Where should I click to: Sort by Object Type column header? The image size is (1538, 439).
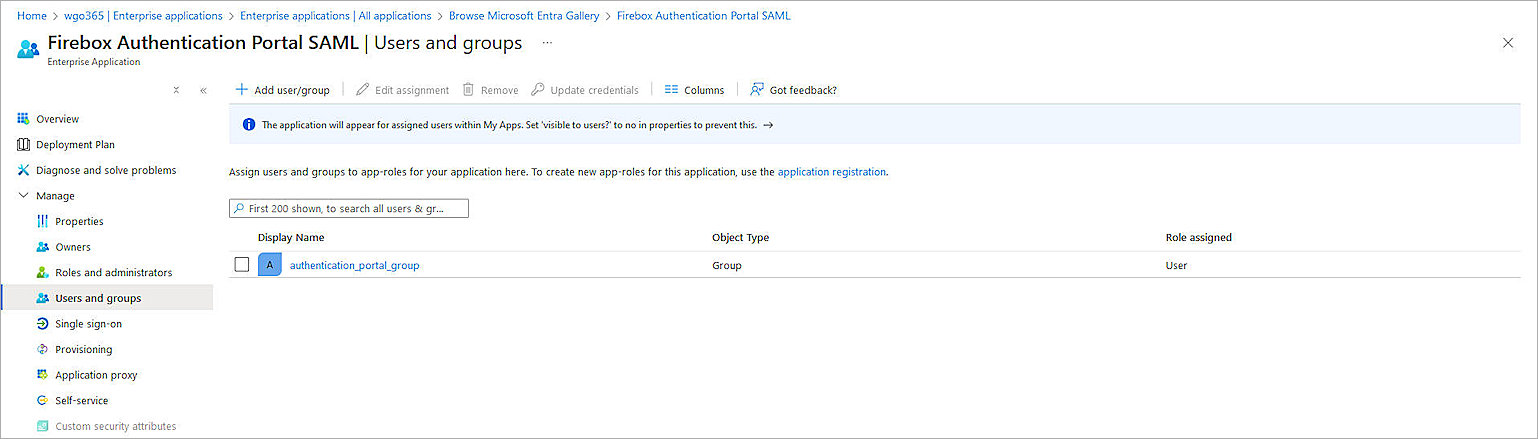[740, 238]
